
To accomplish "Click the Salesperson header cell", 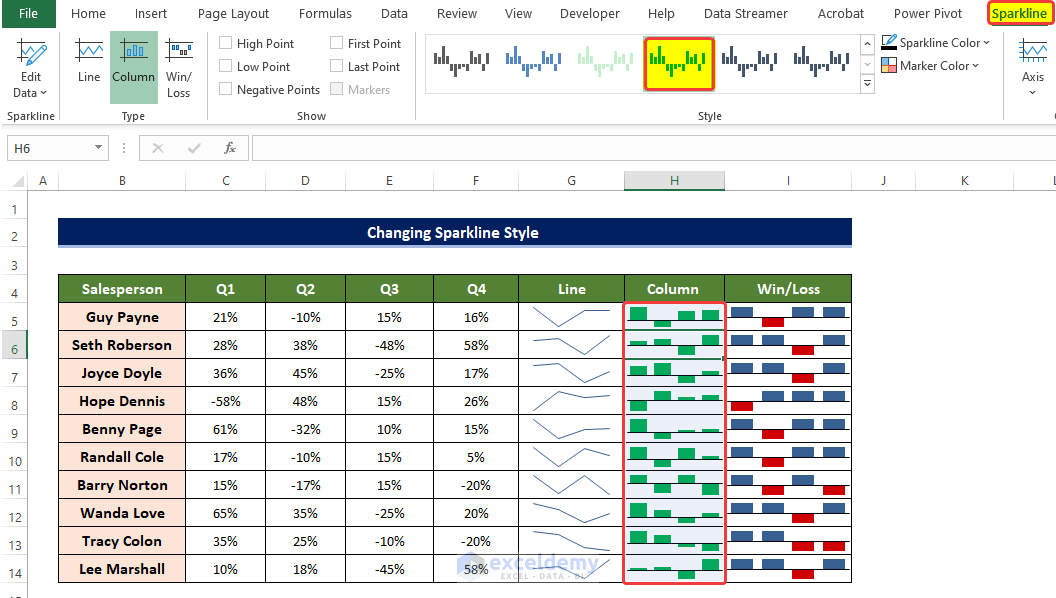I will coord(122,289).
